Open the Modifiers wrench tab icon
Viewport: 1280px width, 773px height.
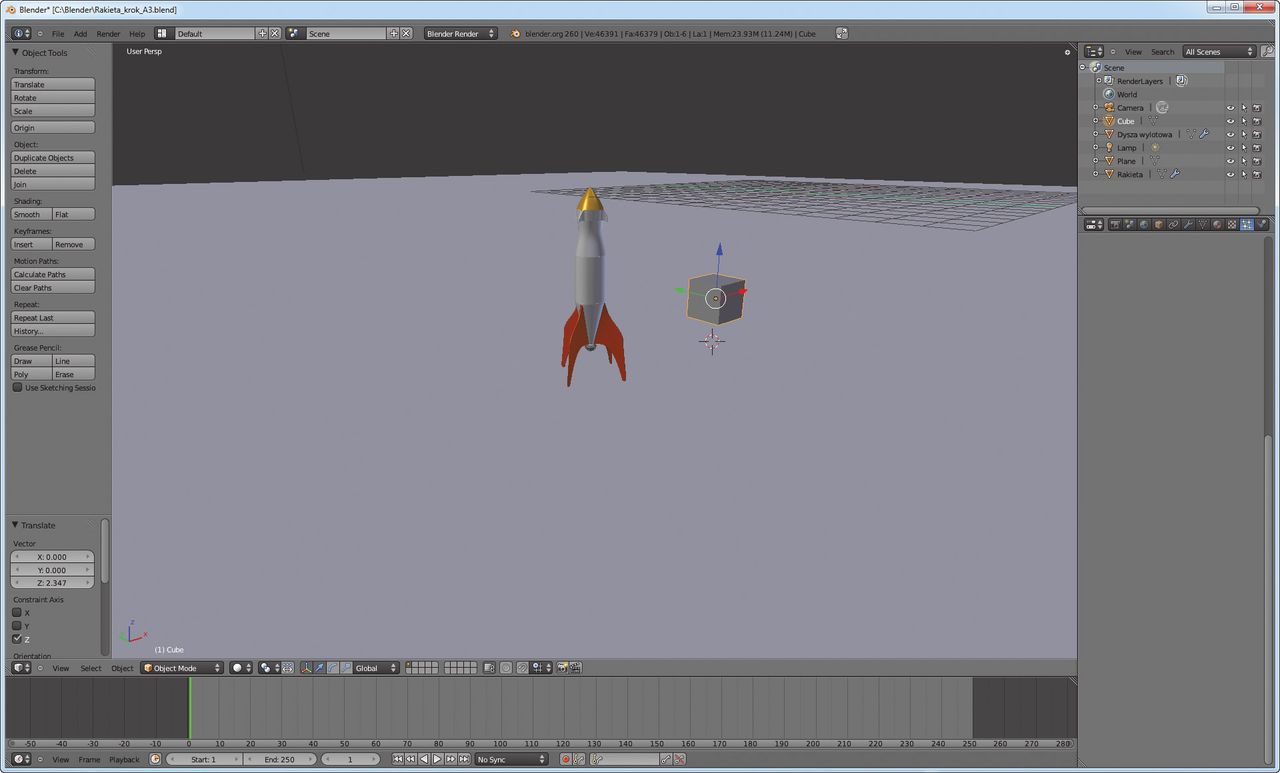coord(1188,224)
